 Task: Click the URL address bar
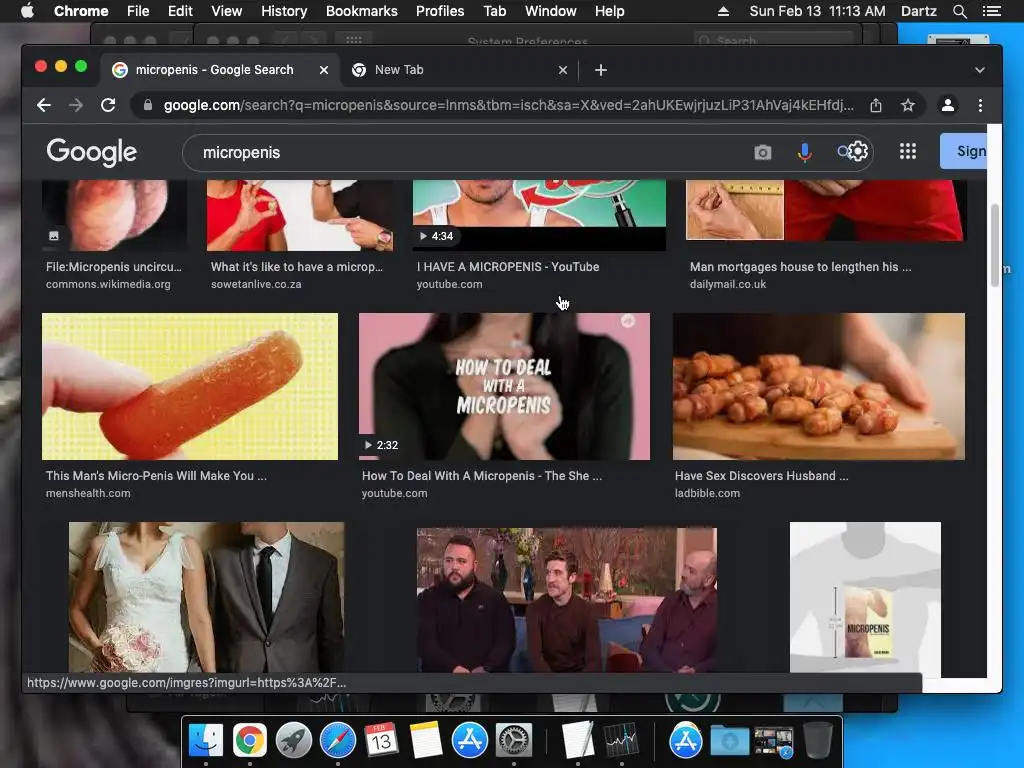tap(508, 105)
